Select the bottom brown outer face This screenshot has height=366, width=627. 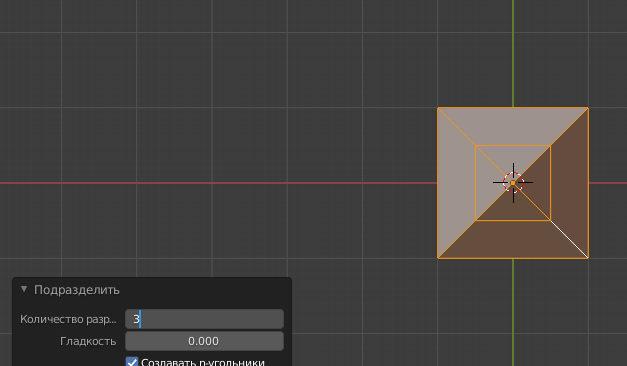(x=513, y=239)
